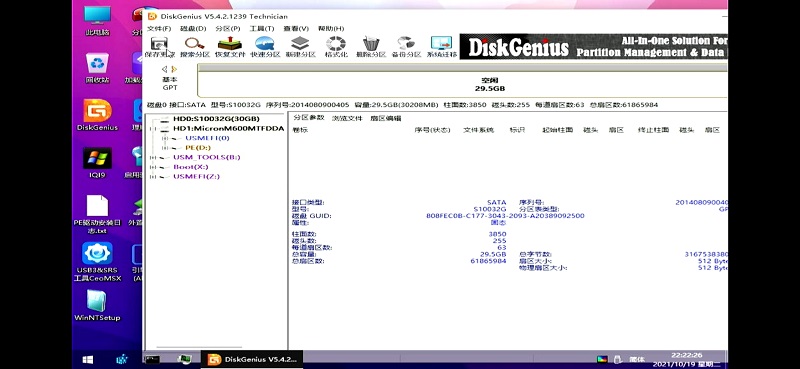The height and width of the screenshot is (369, 800).
Task: Open the Search Partition tool
Action: 194,46
